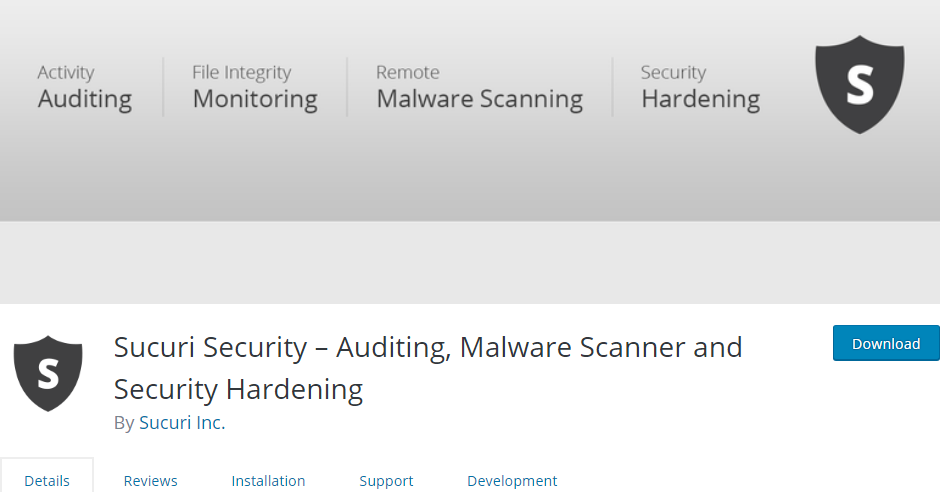Click the Sucuri plugin shield icon beside title

pos(48,373)
